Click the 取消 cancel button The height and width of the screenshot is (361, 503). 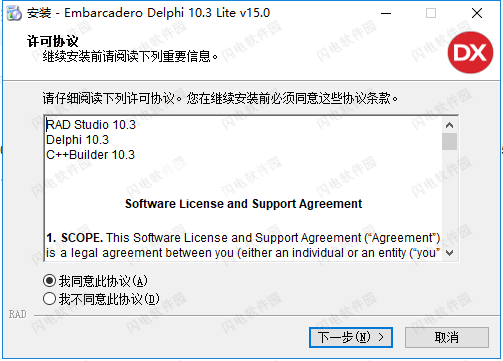pyautogui.click(x=447, y=337)
